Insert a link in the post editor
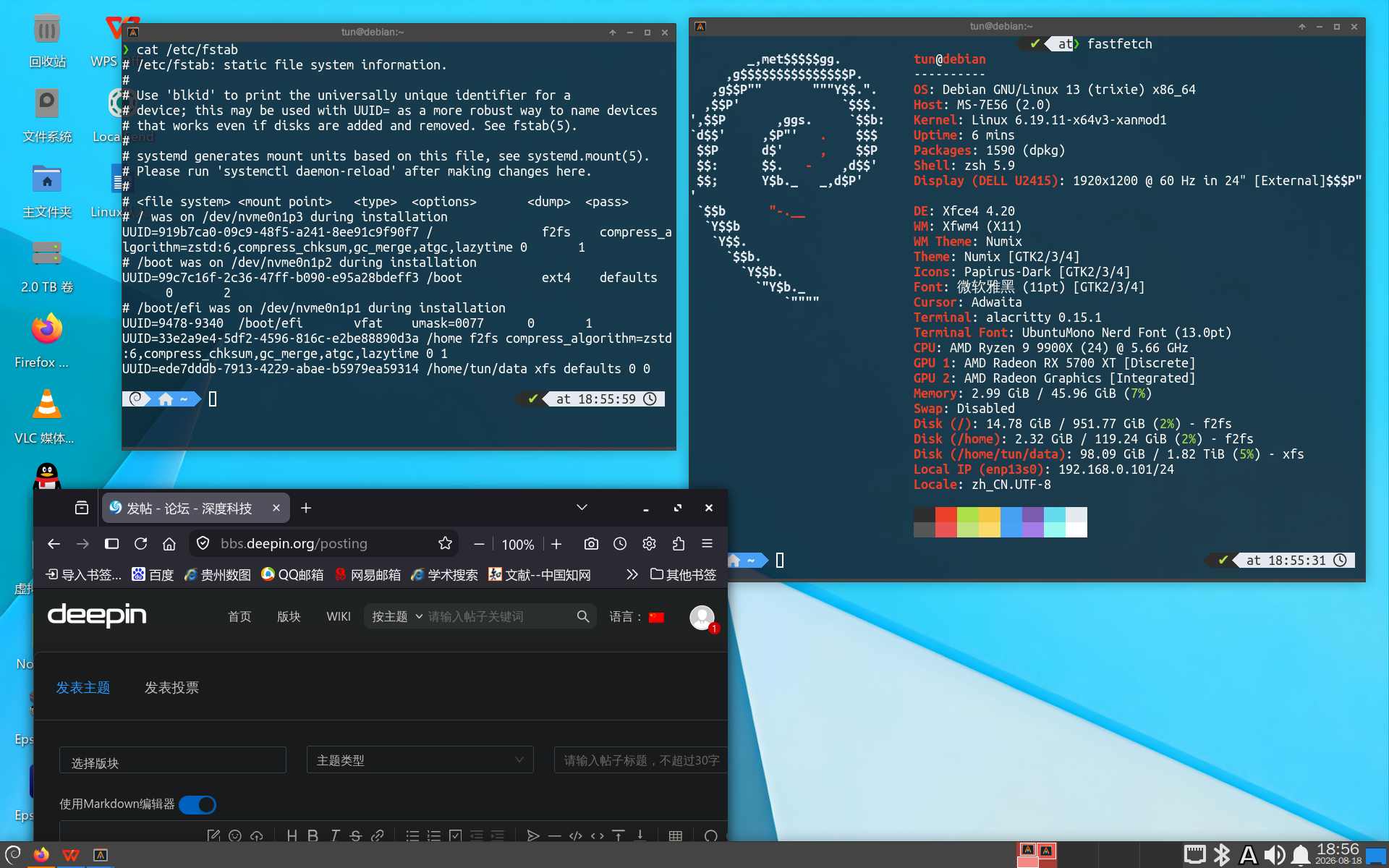The image size is (1389, 868). (x=377, y=835)
